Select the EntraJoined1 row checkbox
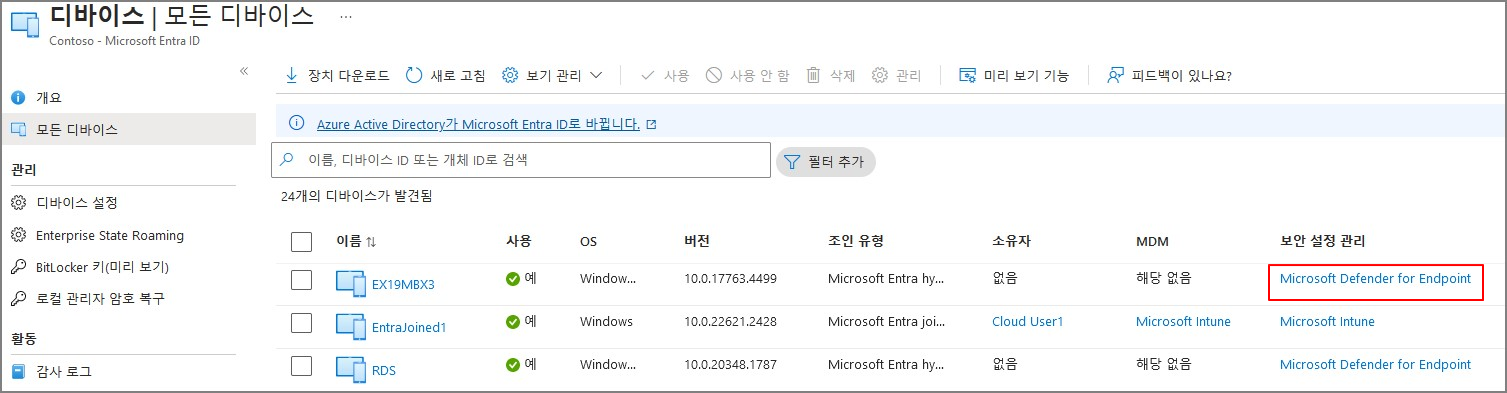Image resolution: width=1507 pixels, height=393 pixels. tap(301, 323)
